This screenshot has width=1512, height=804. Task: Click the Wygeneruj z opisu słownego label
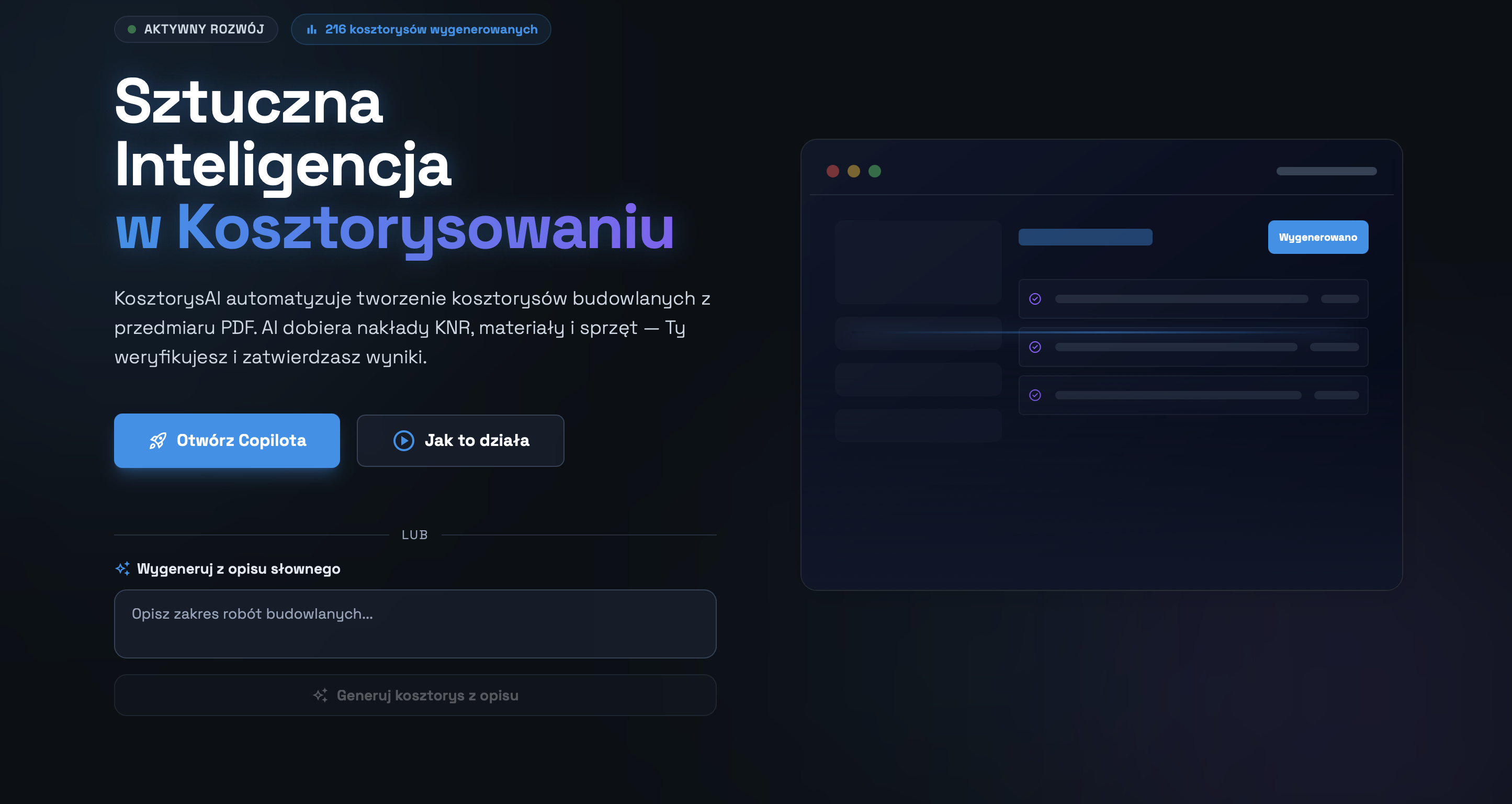pyautogui.click(x=238, y=568)
